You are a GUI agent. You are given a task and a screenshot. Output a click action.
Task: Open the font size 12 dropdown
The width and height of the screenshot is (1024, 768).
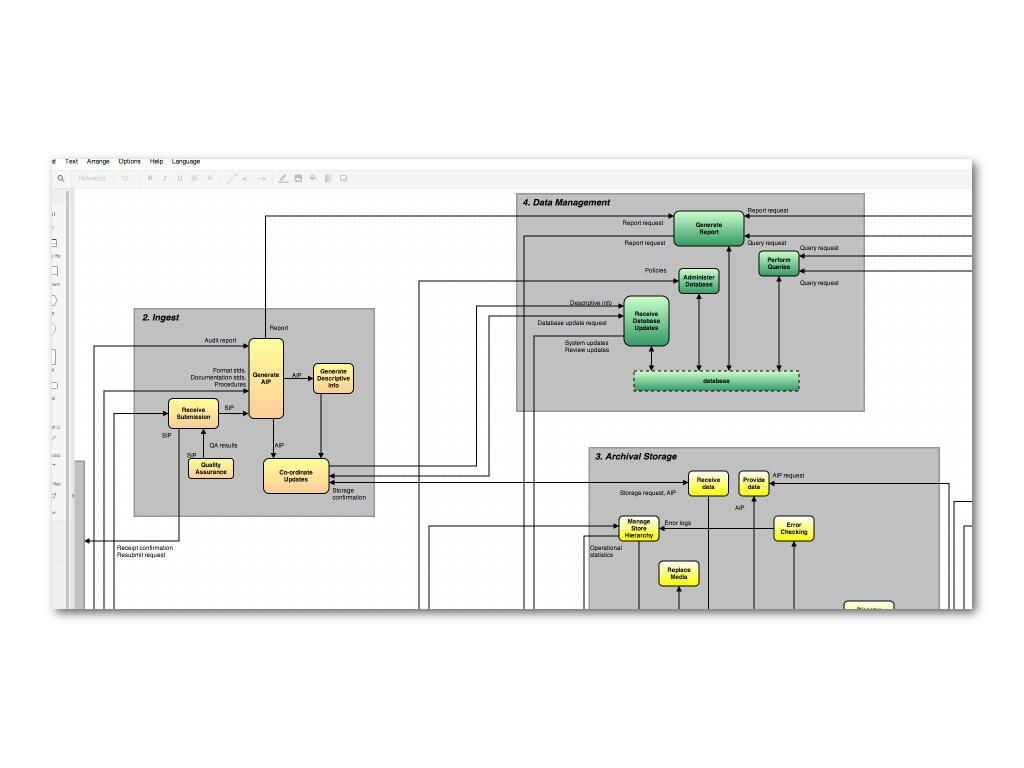click(x=125, y=178)
